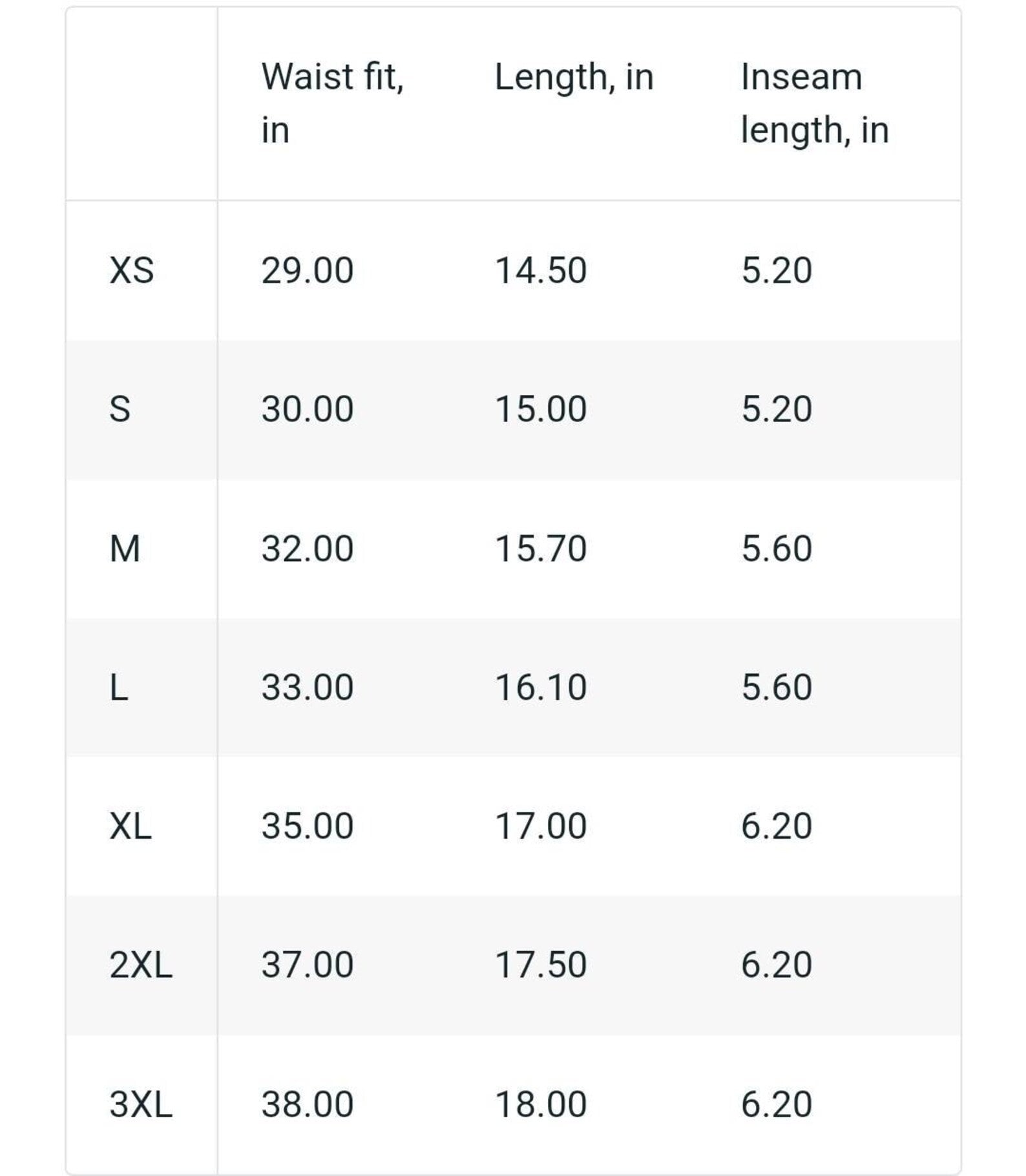Select the 3XL size row label
The image size is (1026, 1176).
[x=141, y=1104]
